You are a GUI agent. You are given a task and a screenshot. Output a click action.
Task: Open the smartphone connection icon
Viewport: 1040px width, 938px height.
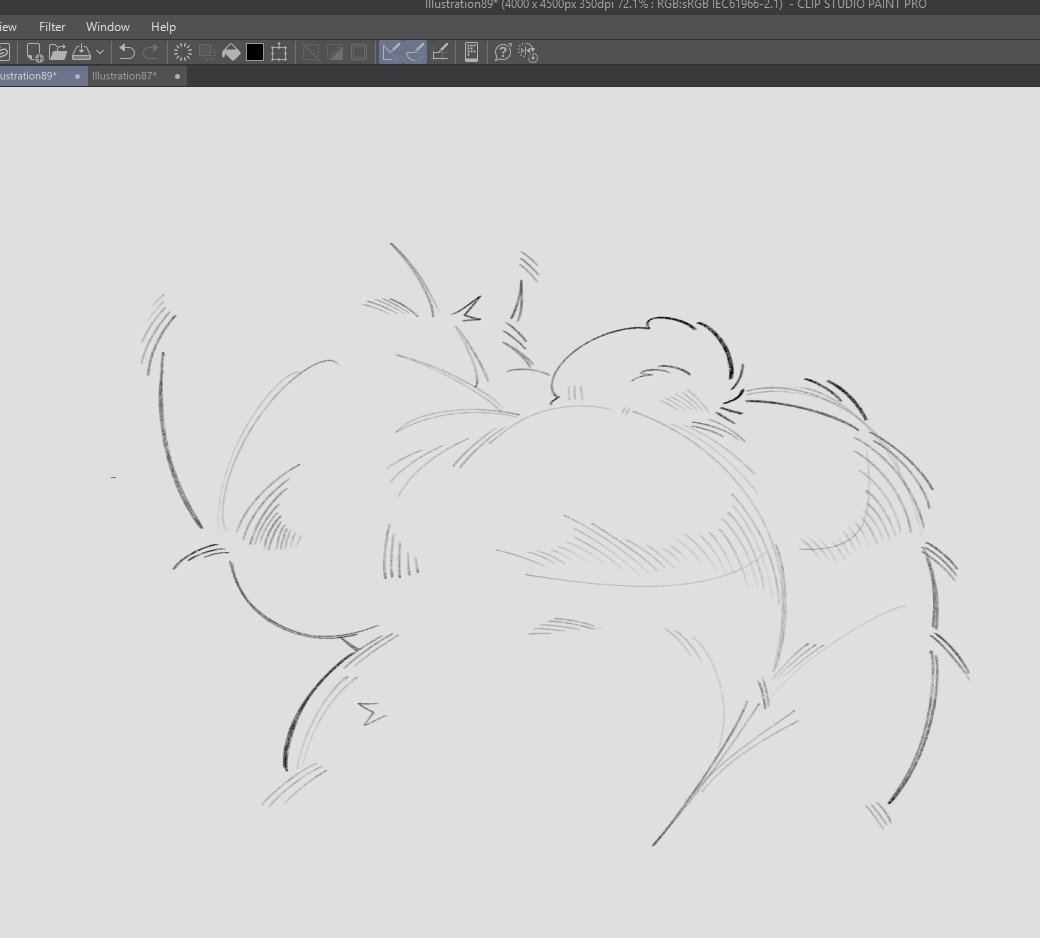pyautogui.click(x=472, y=52)
